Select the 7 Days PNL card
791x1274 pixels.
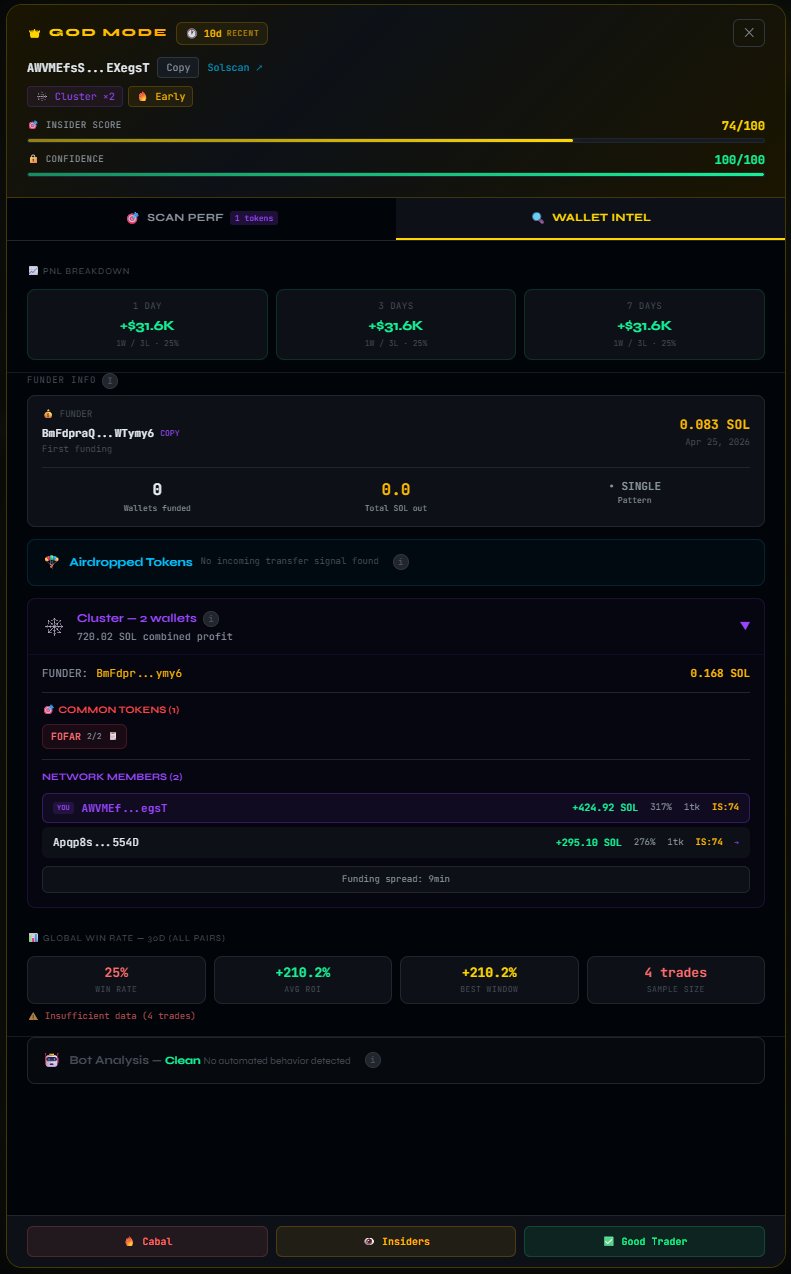644,324
